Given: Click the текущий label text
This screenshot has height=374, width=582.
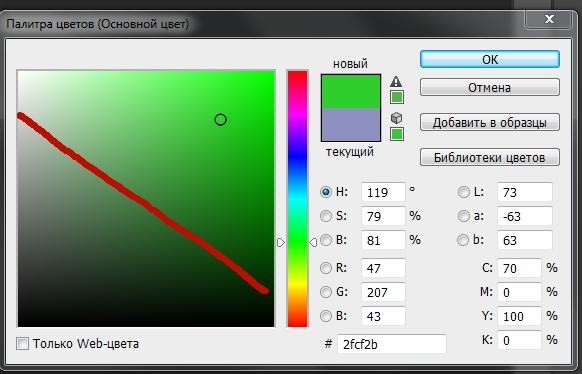Looking at the screenshot, I should [350, 152].
